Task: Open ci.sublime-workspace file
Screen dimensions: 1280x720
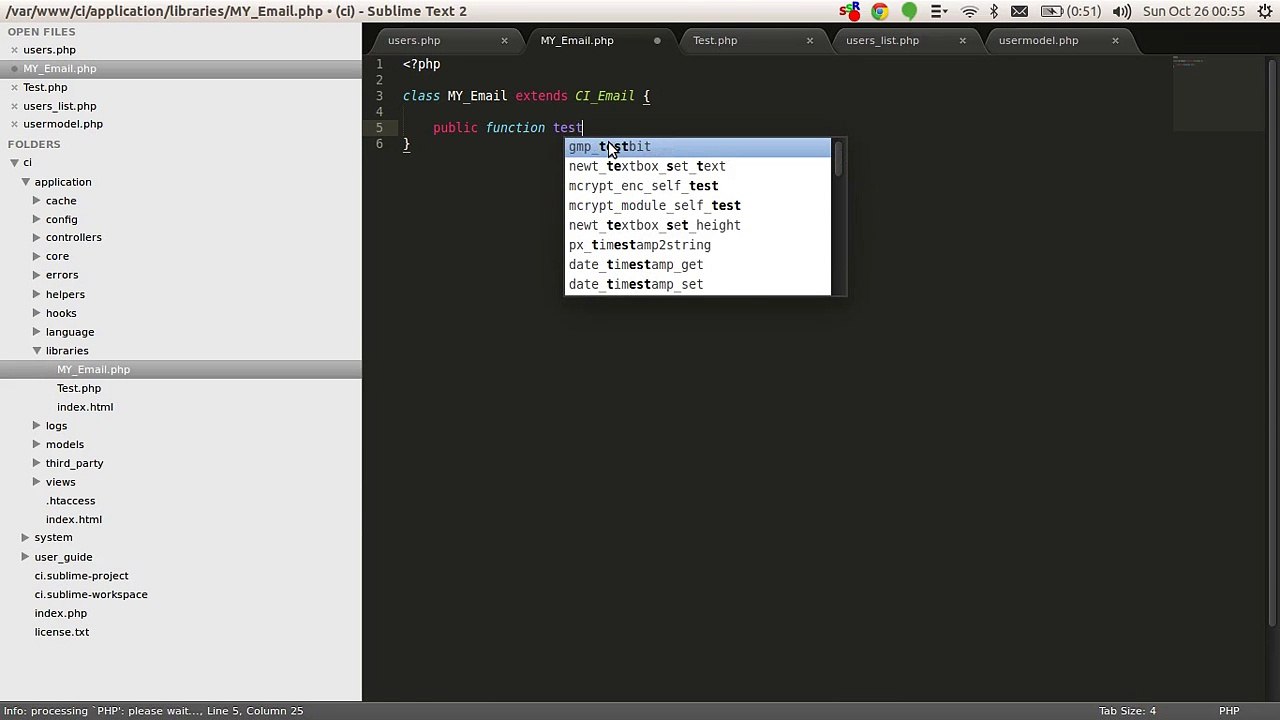Action: pyautogui.click(x=91, y=595)
